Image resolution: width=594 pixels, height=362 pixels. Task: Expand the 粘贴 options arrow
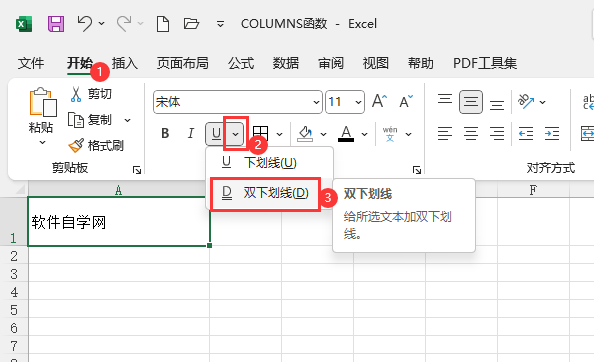[42, 143]
